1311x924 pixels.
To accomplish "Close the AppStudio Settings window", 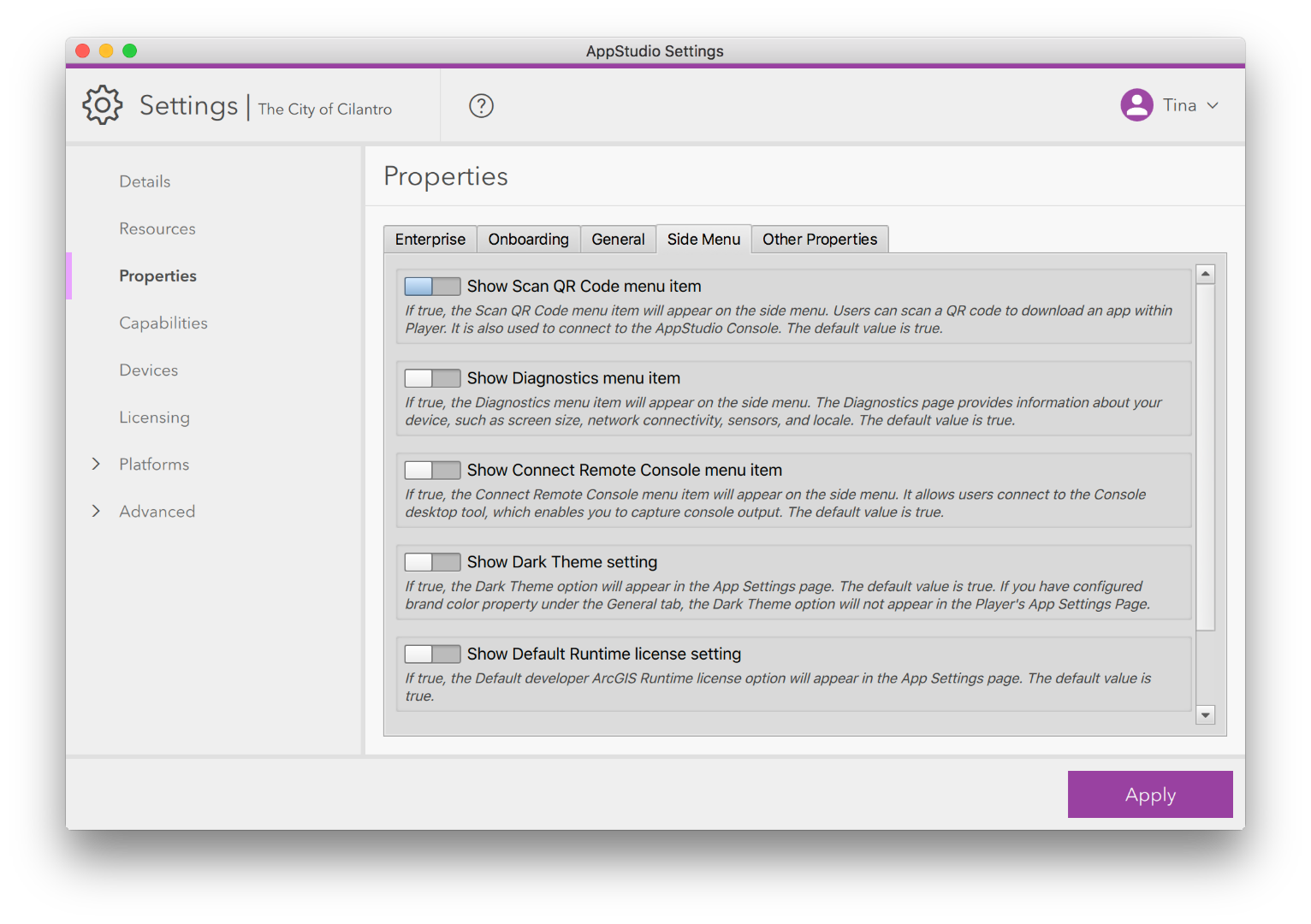I will (x=83, y=50).
